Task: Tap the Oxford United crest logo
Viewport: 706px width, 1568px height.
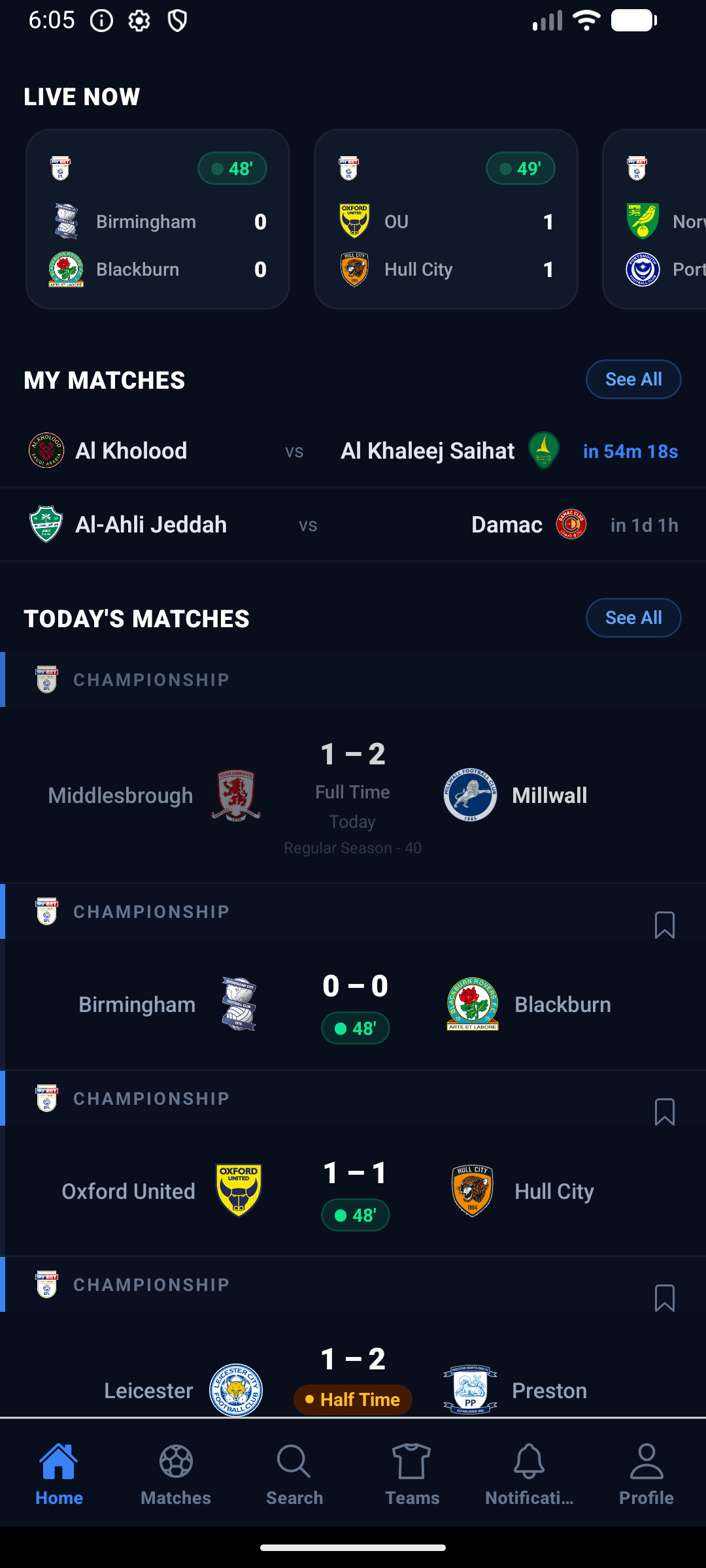Action: [238, 1190]
